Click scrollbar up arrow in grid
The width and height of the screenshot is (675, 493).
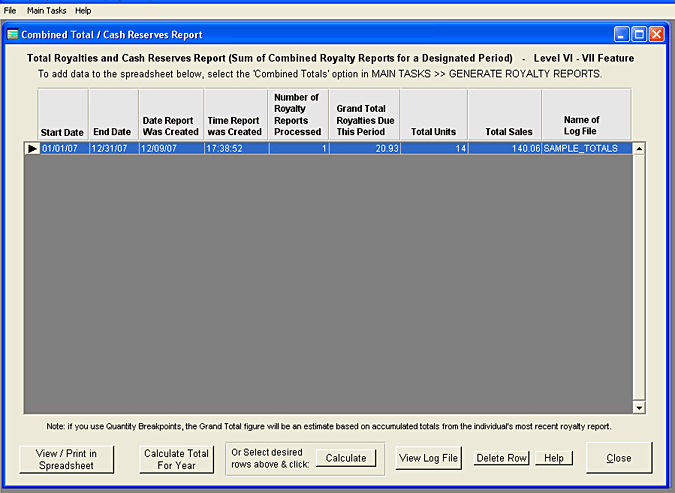click(x=639, y=148)
